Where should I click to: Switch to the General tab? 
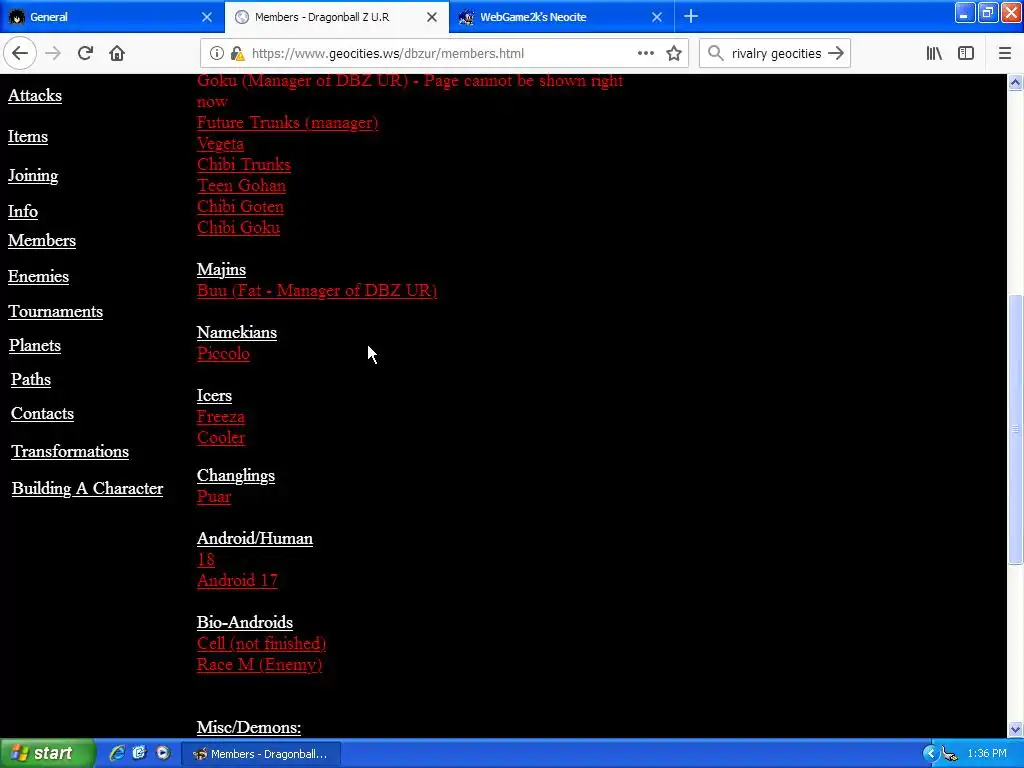click(x=112, y=17)
